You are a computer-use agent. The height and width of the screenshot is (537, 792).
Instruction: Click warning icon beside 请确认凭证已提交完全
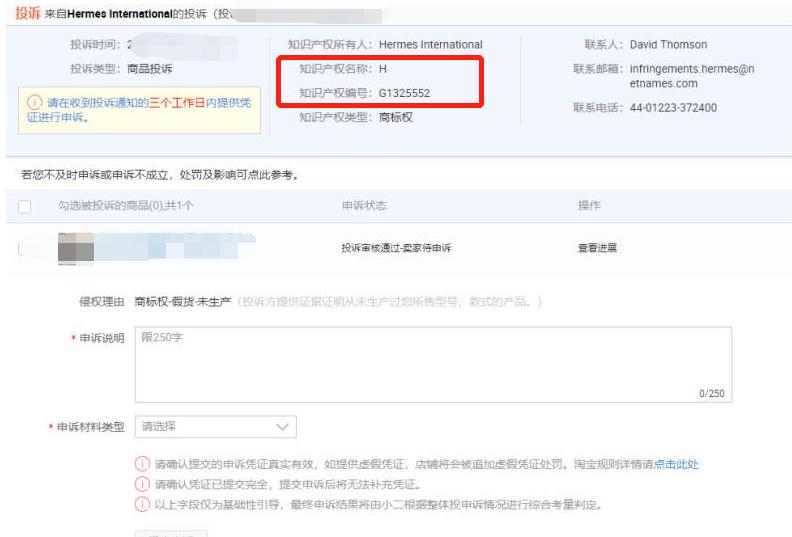pyautogui.click(x=142, y=484)
